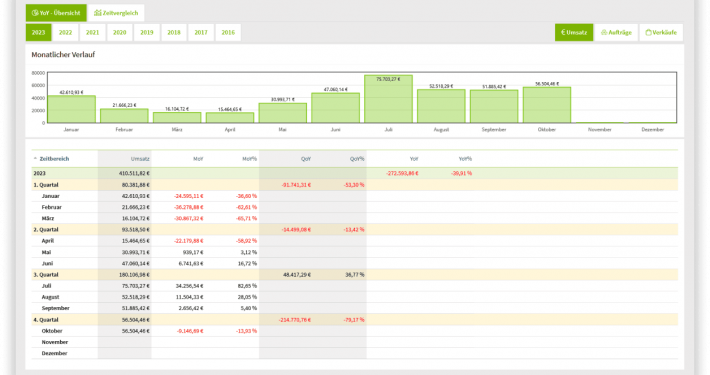Viewport: 710px width, 375px height.
Task: Show the Umsatz metric view
Action: 574,33
